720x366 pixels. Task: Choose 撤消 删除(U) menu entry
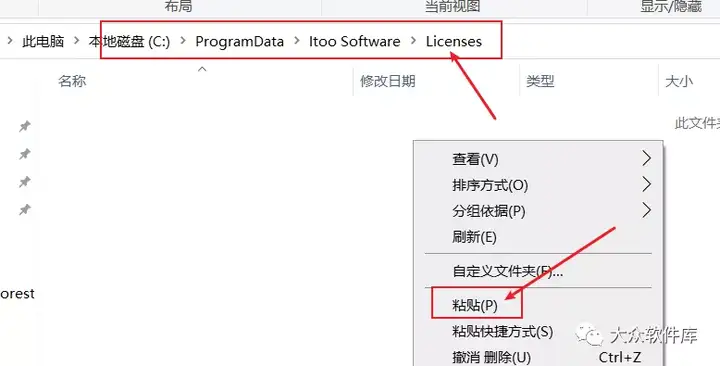pos(538,357)
